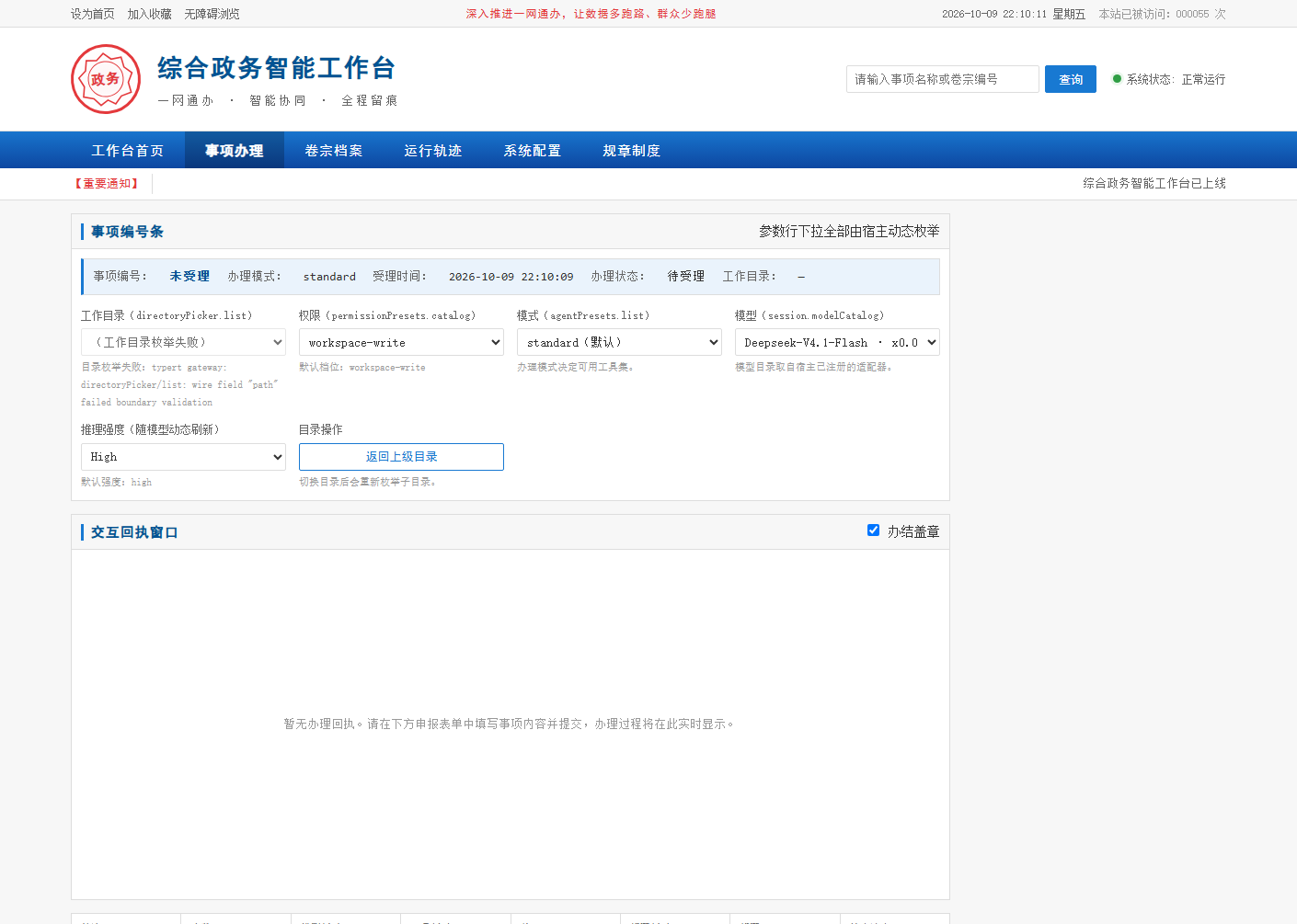Click the 返回上级目录 button
1297x924 pixels.
(401, 457)
